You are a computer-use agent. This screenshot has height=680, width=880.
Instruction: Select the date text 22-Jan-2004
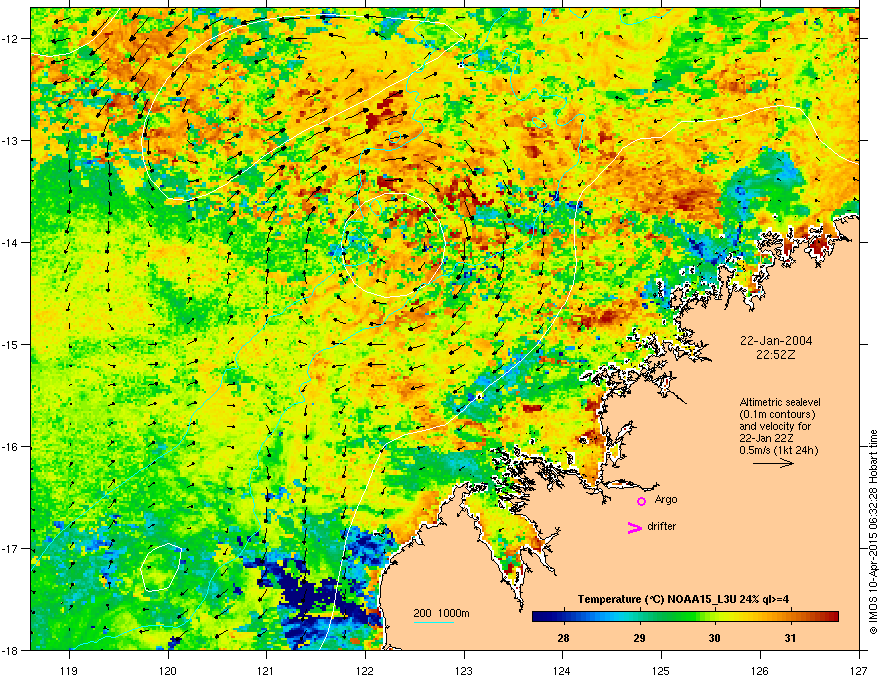(x=776, y=341)
